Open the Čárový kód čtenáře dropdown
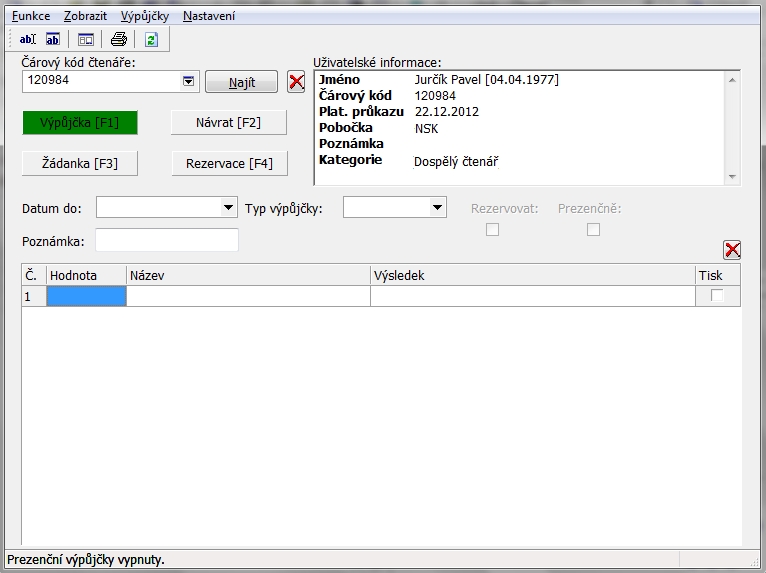 click(188, 82)
